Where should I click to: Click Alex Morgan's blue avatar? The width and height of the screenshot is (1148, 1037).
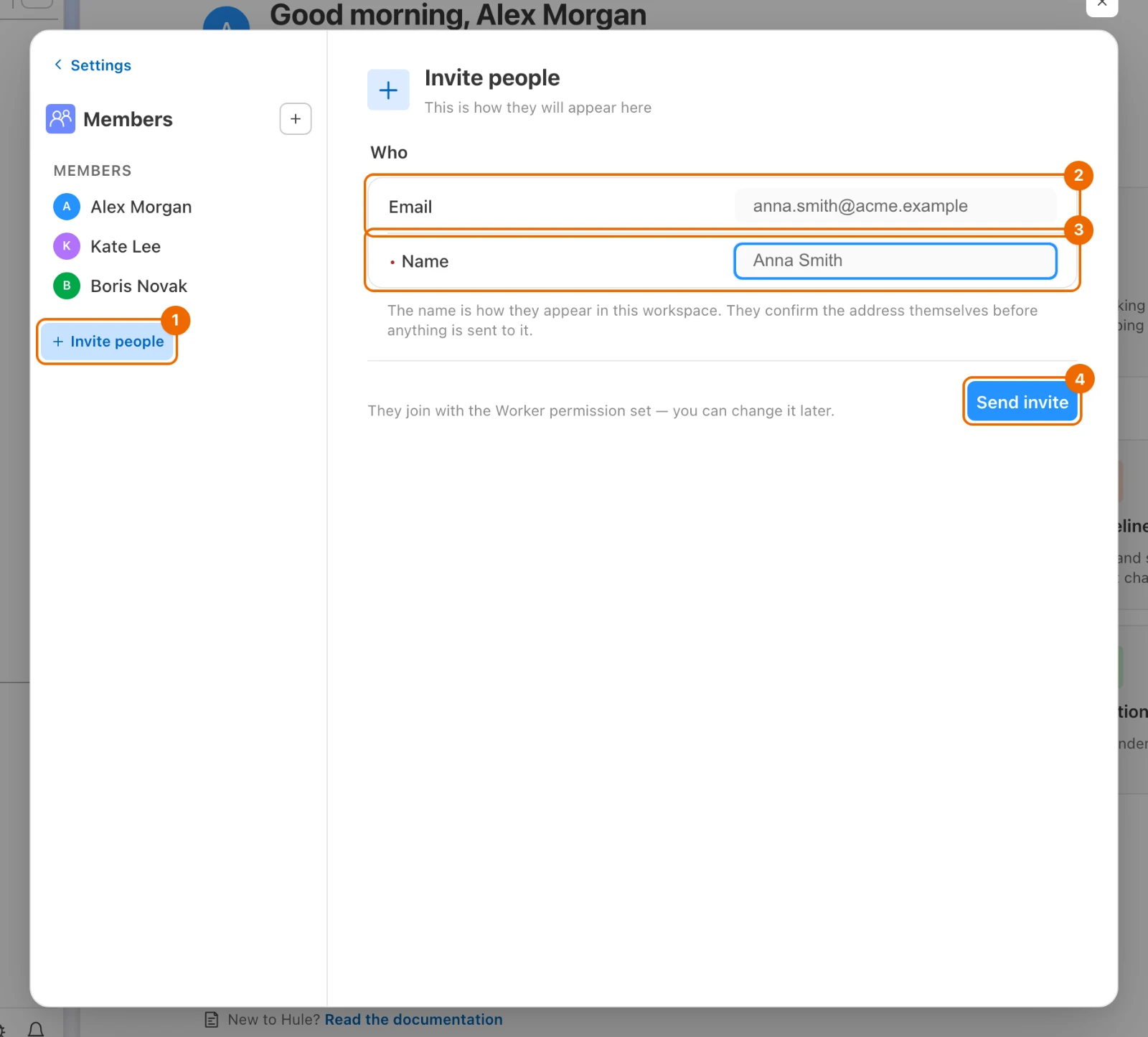[67, 207]
